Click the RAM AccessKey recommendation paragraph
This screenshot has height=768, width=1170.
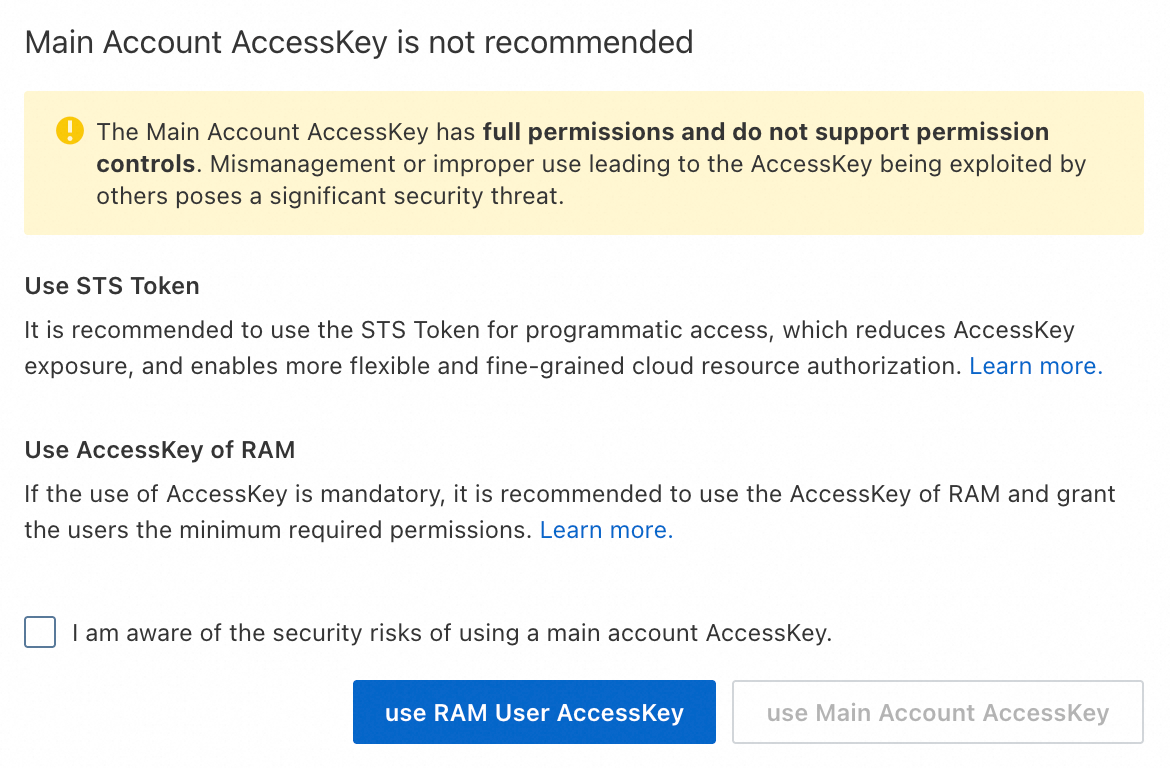569,494
